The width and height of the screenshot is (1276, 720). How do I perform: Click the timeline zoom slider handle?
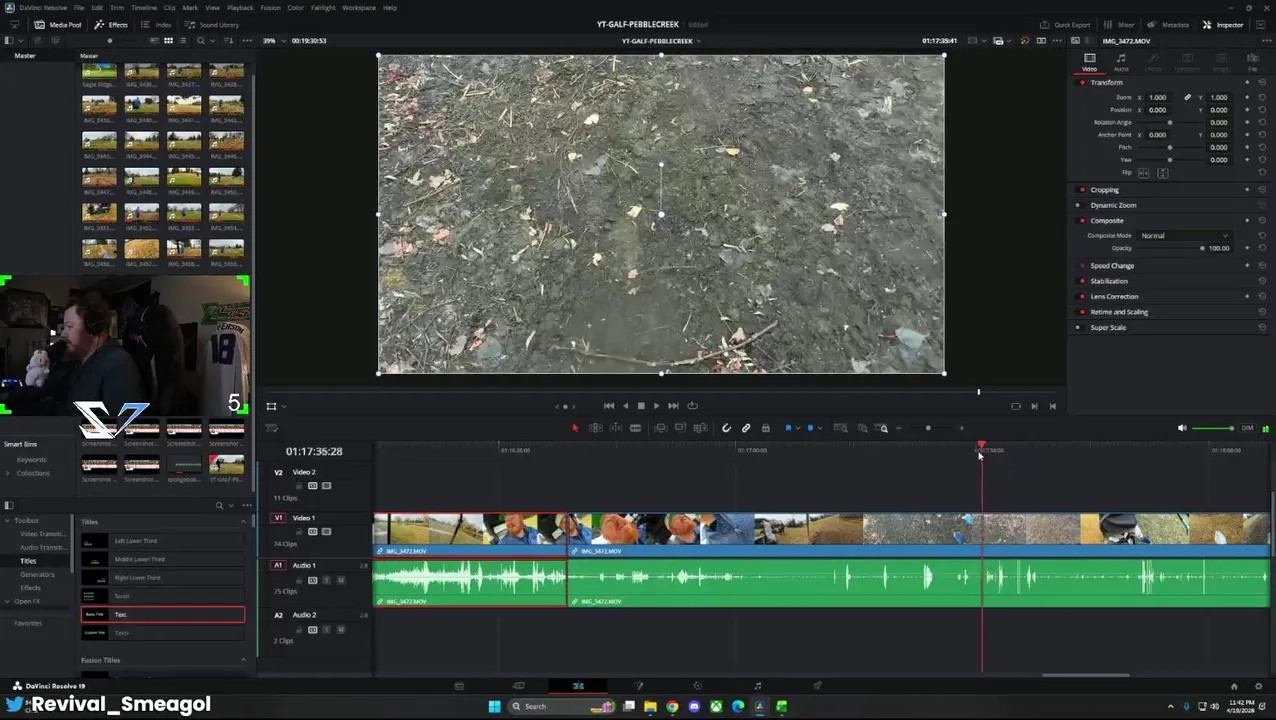click(x=928, y=428)
